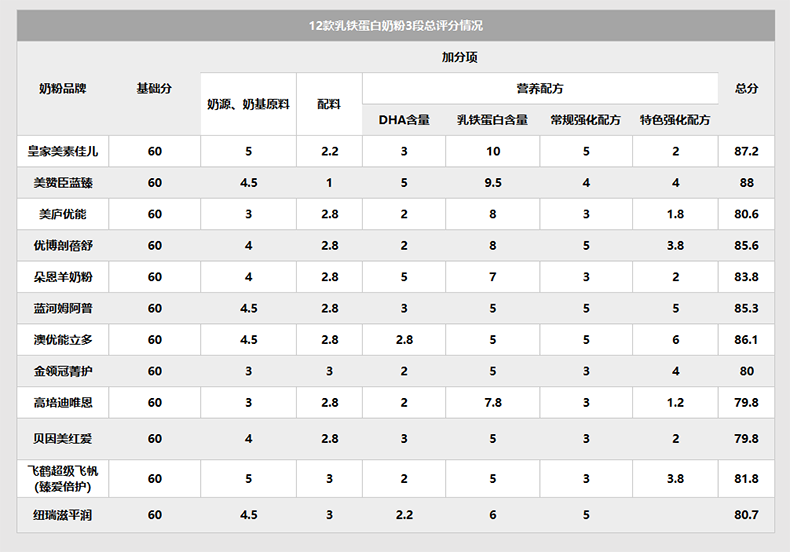Select total score 88 cell
Screen dimensions: 790x552
[746, 183]
